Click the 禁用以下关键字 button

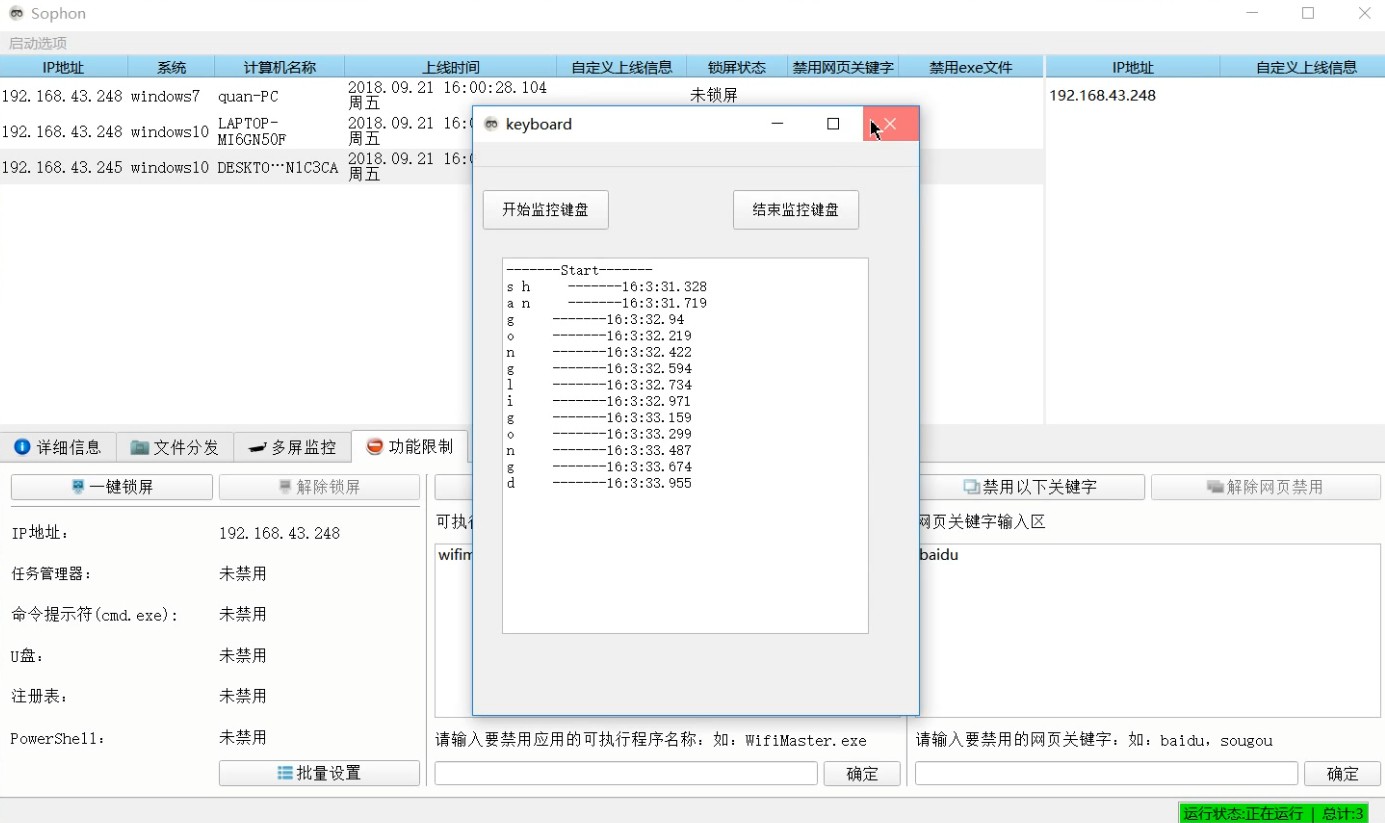click(x=1030, y=487)
